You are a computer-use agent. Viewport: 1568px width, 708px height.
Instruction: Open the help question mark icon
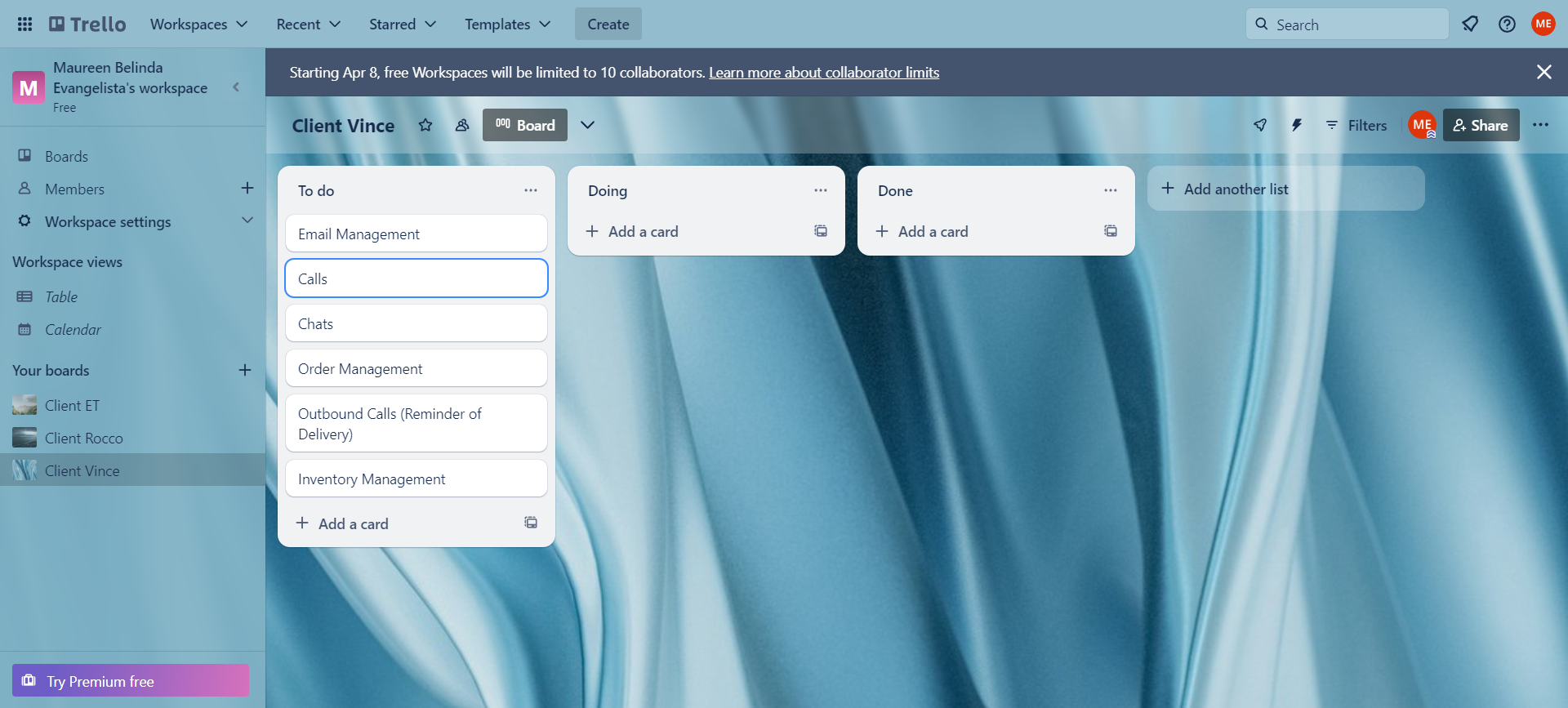(1507, 24)
